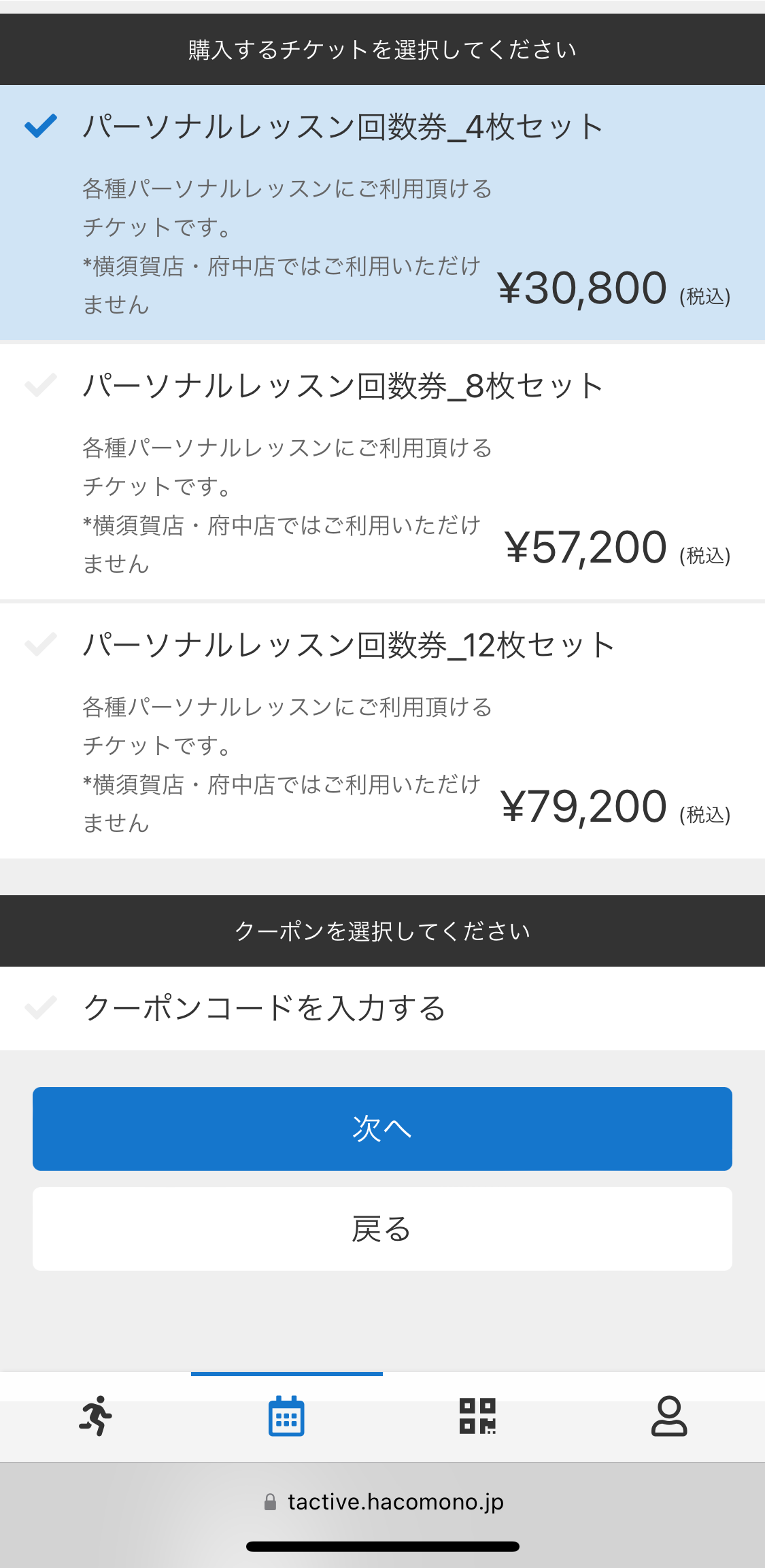Open the QR code tab
Image resolution: width=765 pixels, height=1568 pixels.
tap(477, 1416)
